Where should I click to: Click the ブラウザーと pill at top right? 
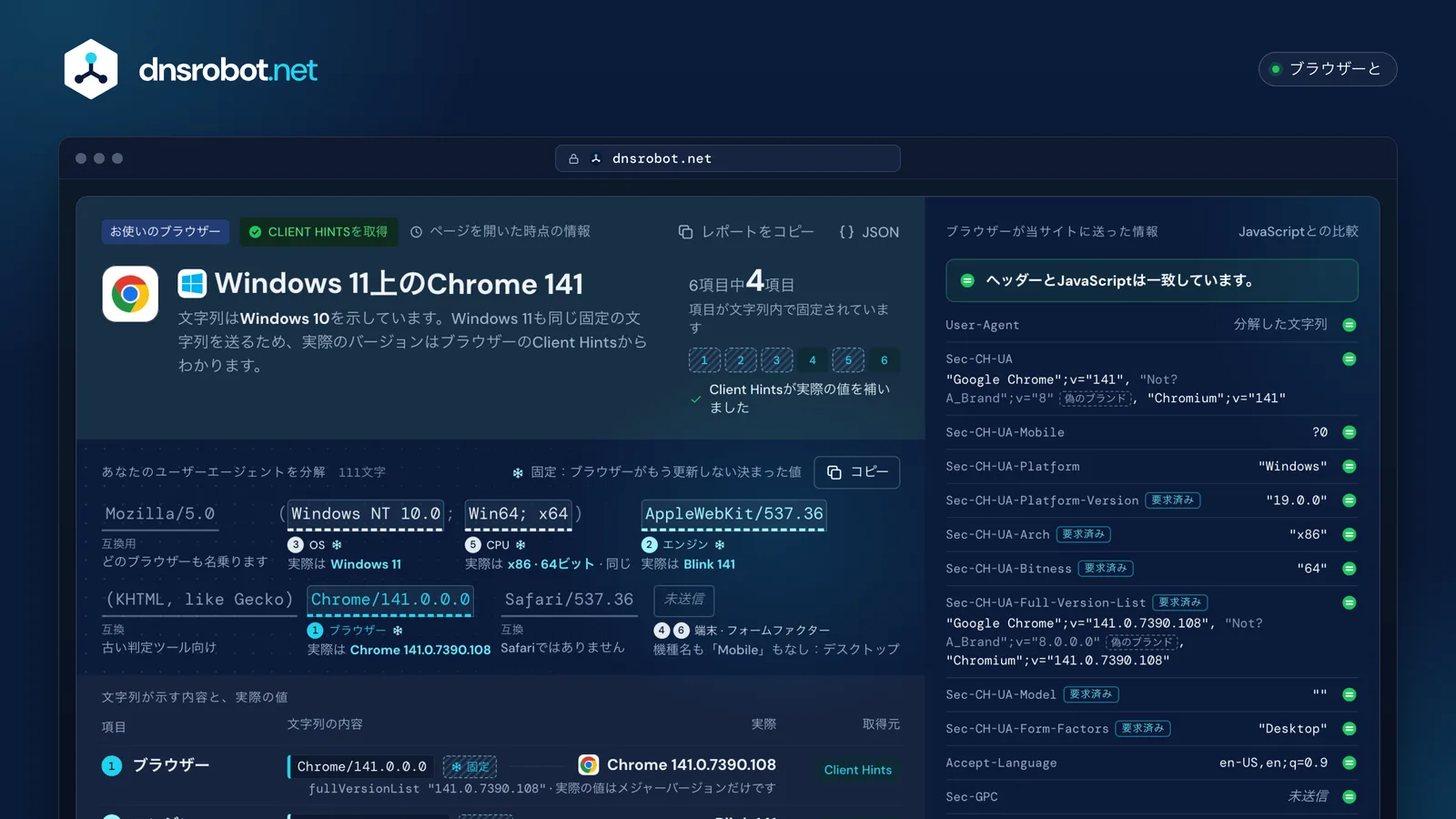(1328, 69)
